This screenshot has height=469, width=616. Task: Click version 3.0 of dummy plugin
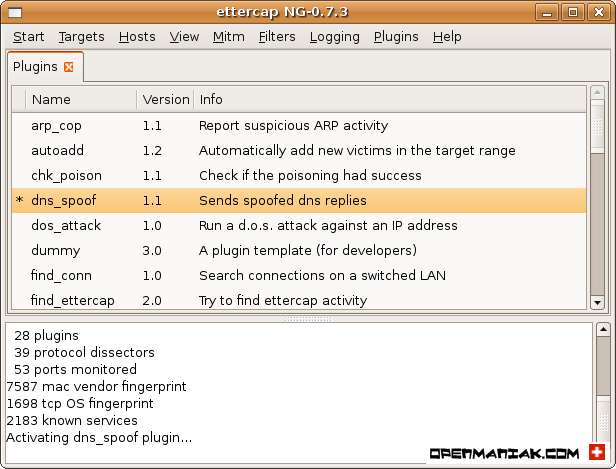click(x=152, y=251)
